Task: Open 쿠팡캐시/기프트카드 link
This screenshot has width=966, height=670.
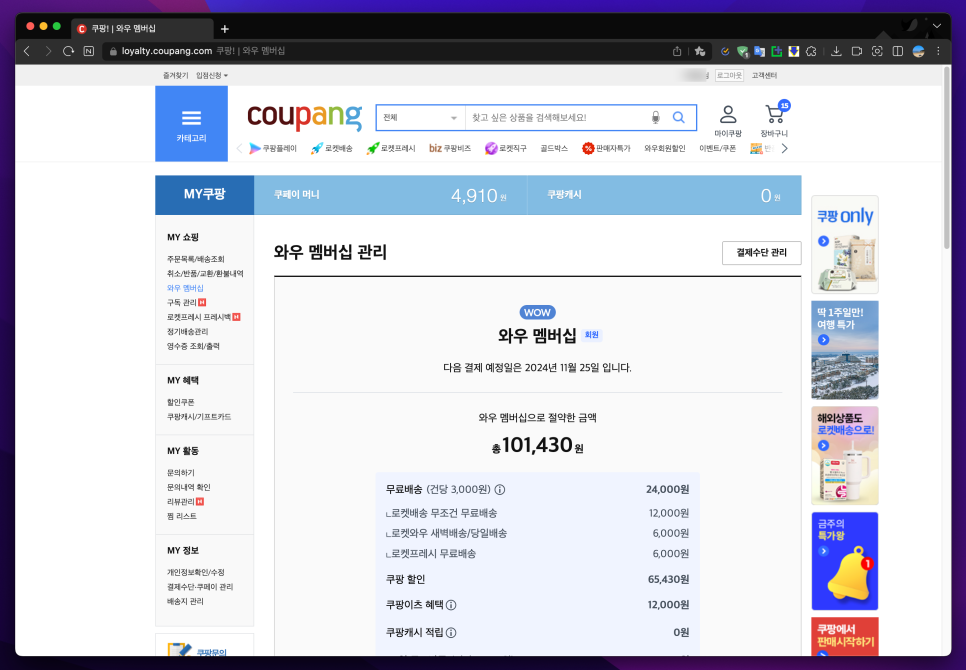Action: (x=199, y=417)
